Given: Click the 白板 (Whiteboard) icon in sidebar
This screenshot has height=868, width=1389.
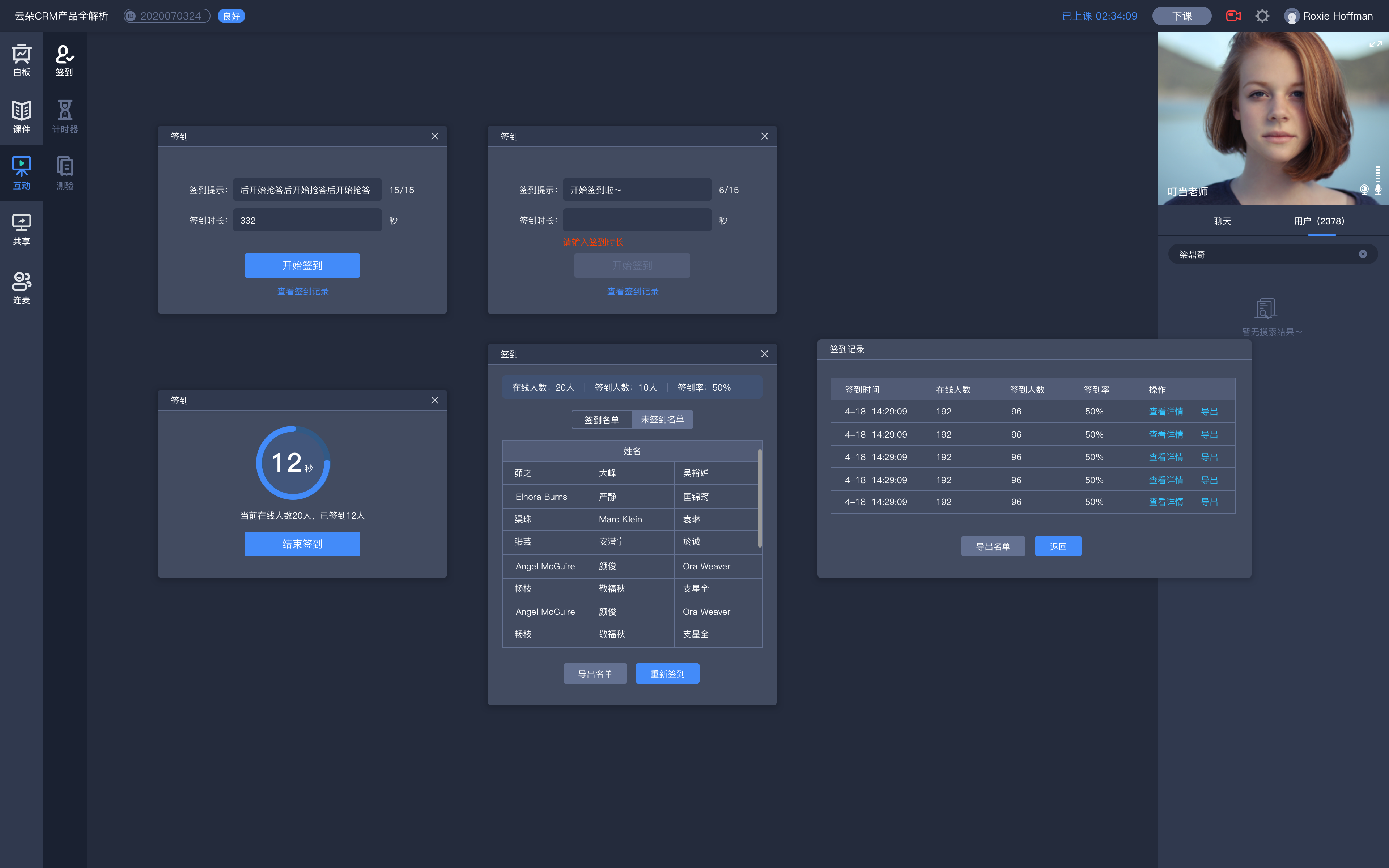Looking at the screenshot, I should (22, 58).
